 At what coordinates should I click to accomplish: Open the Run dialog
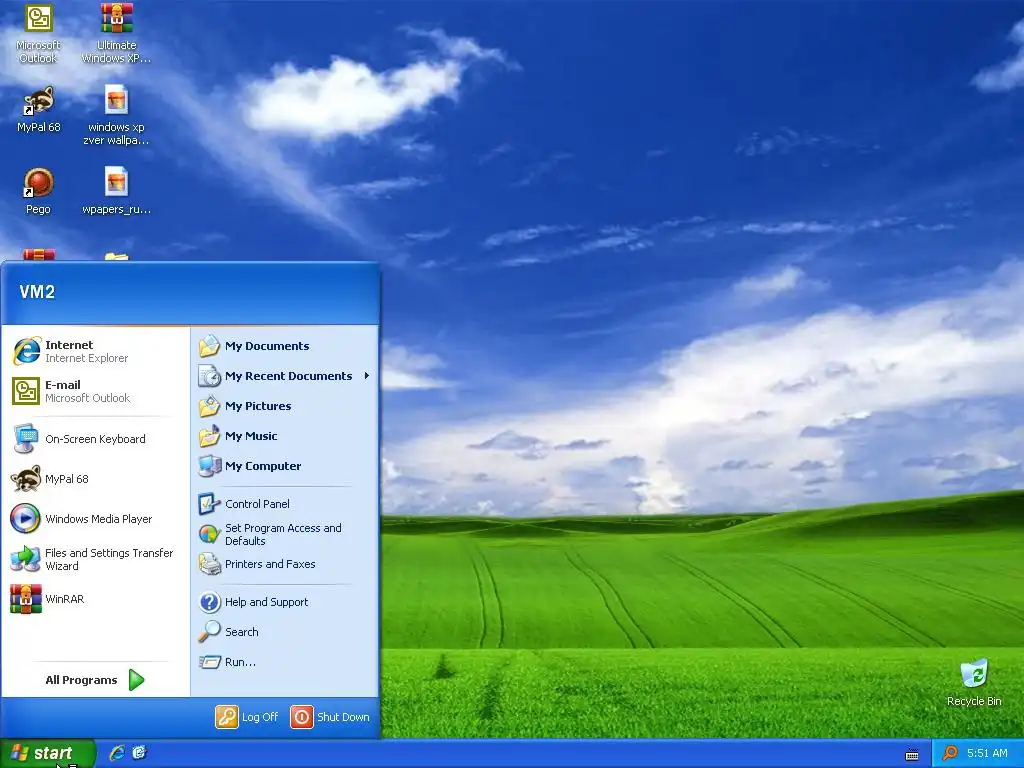(x=285, y=662)
